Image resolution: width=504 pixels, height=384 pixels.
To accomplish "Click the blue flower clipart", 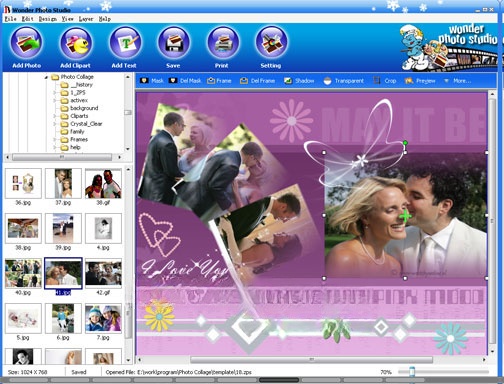I will (x=451, y=338).
